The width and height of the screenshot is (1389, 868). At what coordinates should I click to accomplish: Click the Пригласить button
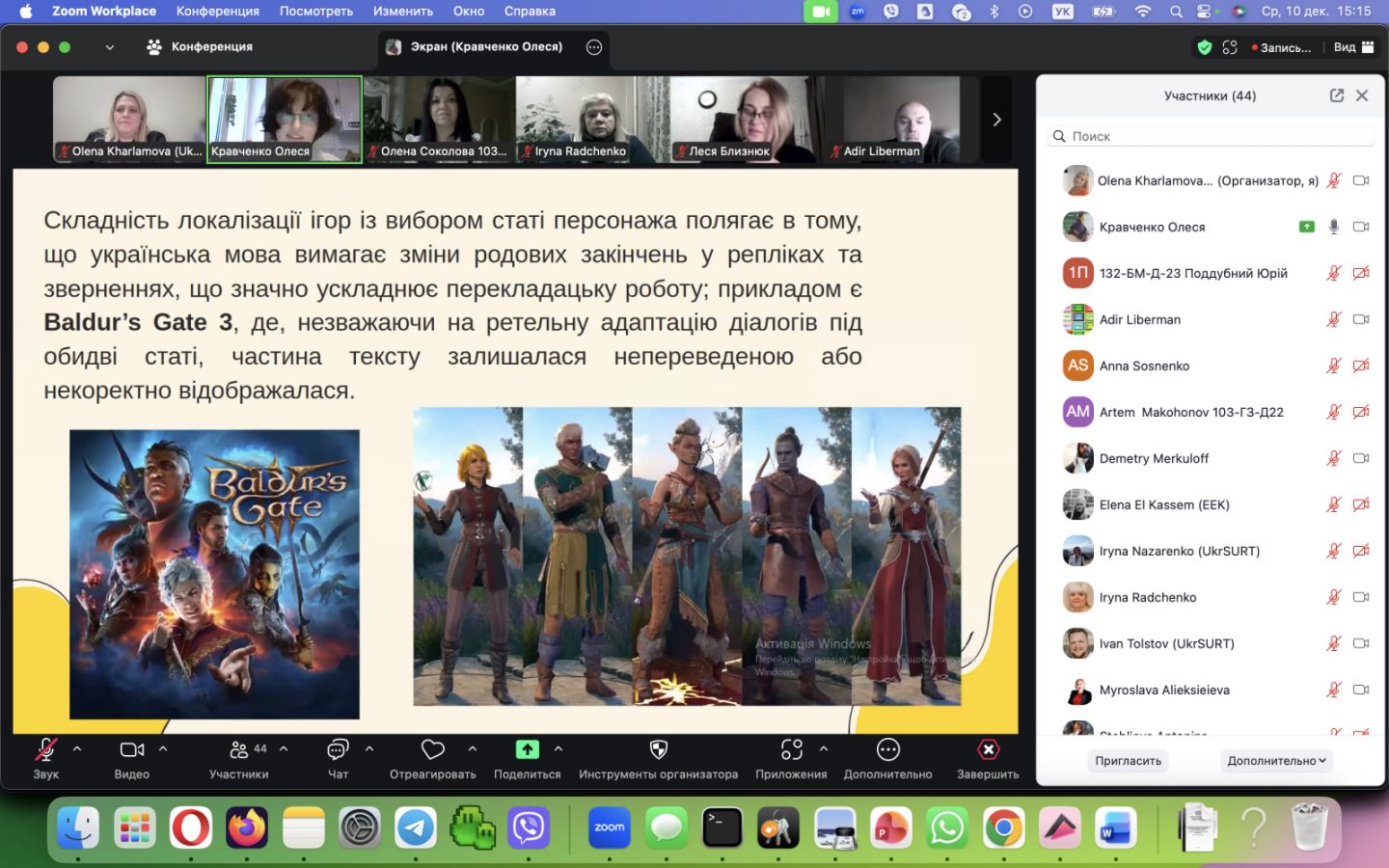[1128, 761]
